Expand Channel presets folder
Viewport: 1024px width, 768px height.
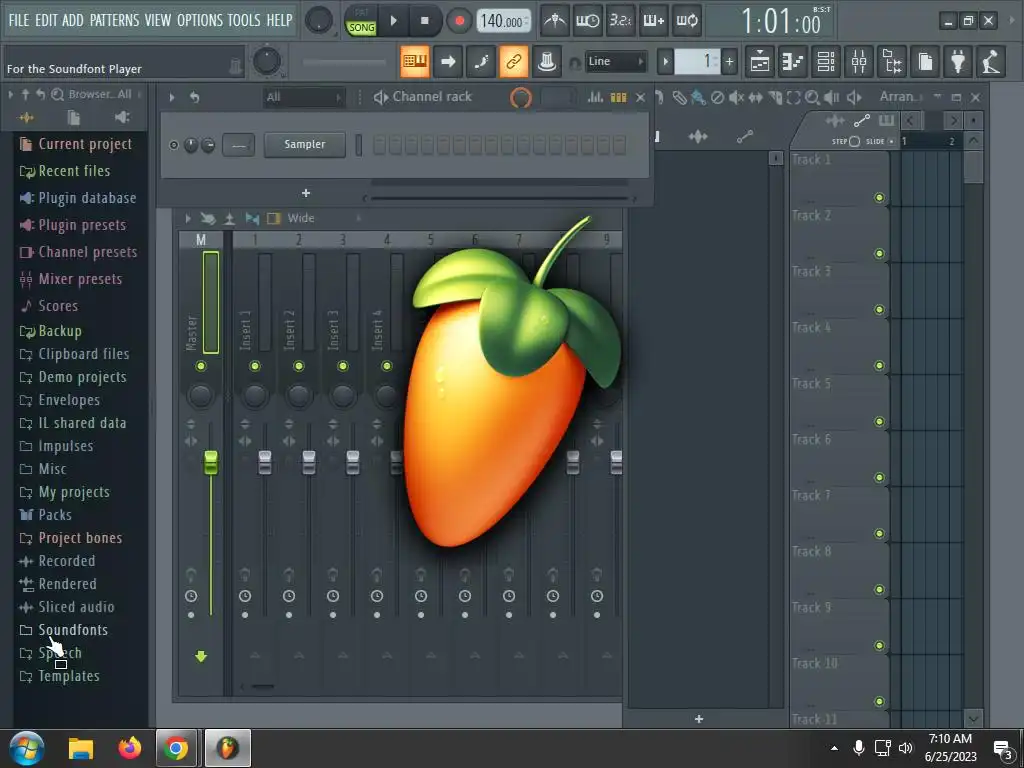(78, 252)
